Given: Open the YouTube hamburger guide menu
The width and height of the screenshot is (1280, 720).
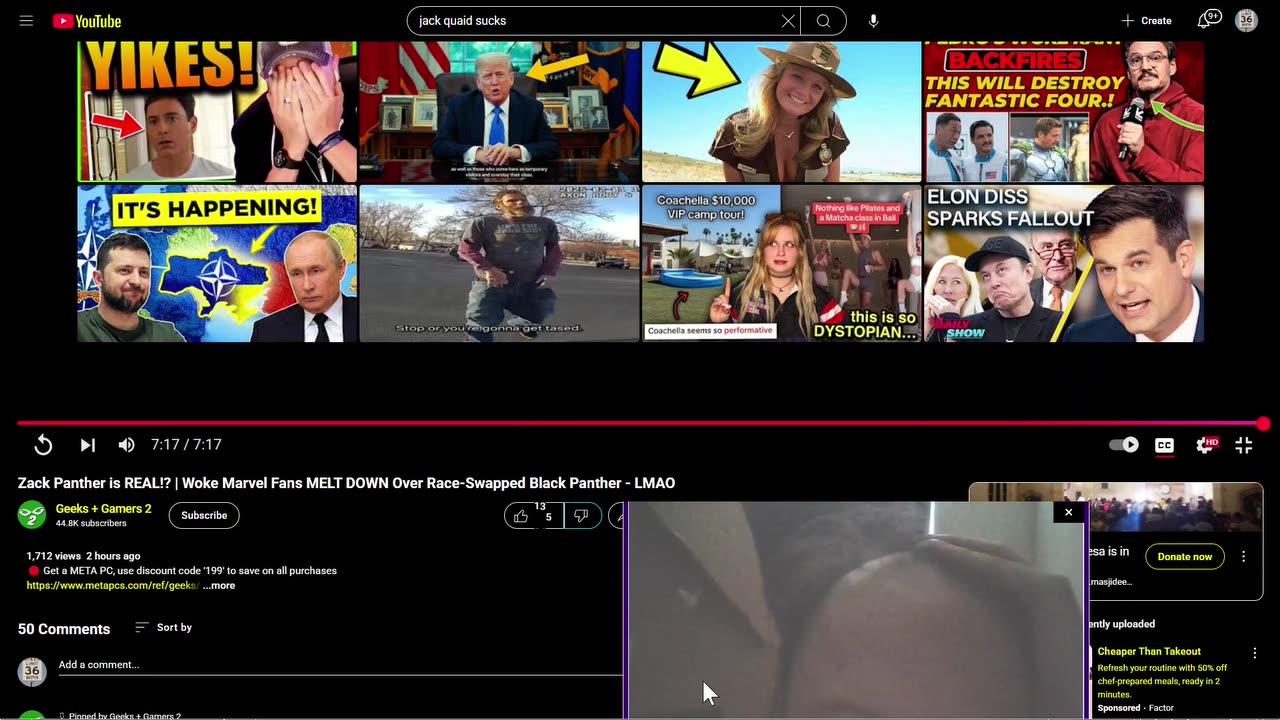Looking at the screenshot, I should pos(26,20).
